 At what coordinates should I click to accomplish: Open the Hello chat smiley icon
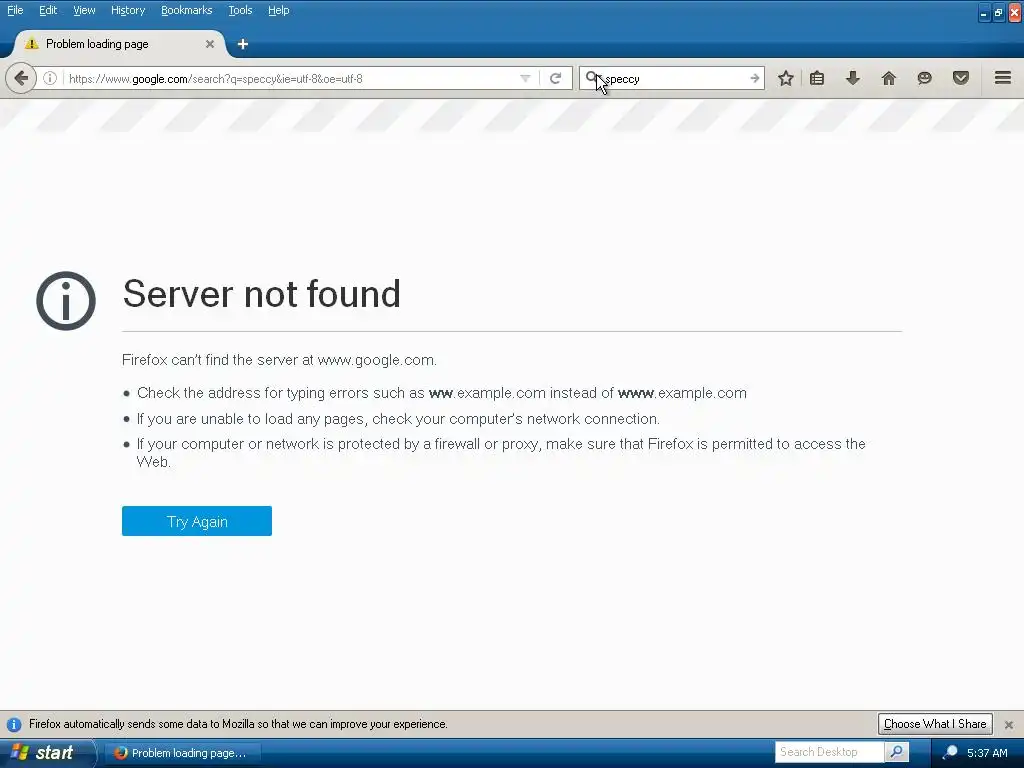[924, 78]
